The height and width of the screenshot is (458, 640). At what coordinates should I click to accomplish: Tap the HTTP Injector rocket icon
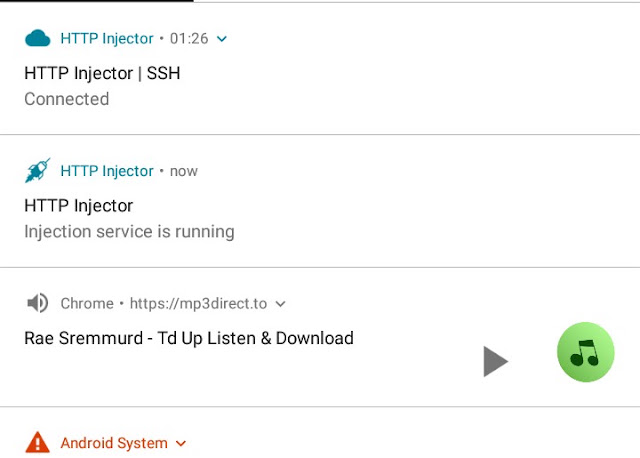38,170
